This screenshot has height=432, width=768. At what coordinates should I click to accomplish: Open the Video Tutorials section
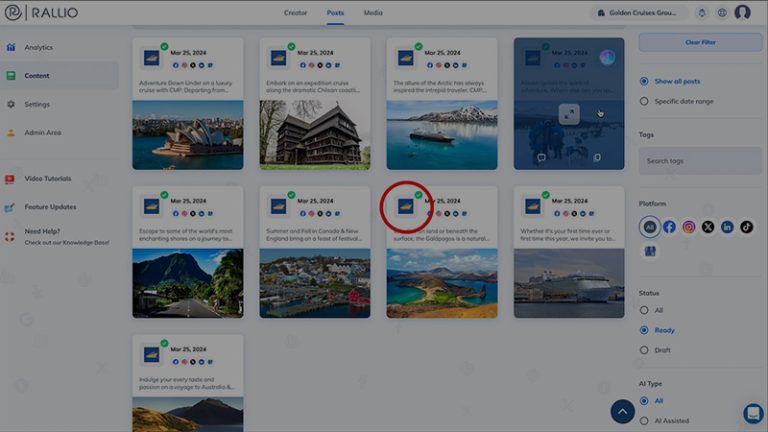click(47, 179)
